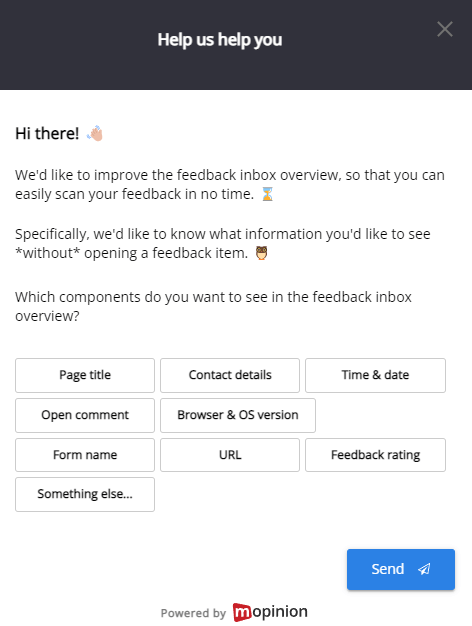Select the Page title option
The image size is (472, 626).
(x=85, y=375)
